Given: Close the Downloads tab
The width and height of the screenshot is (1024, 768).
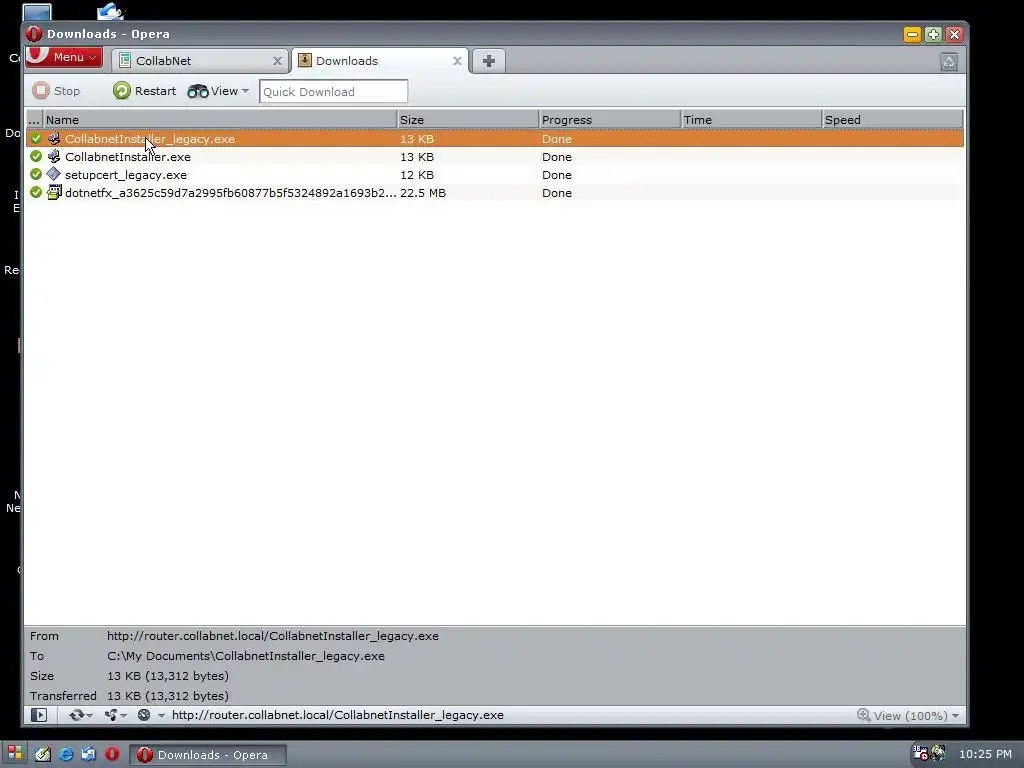Looking at the screenshot, I should click(457, 61).
